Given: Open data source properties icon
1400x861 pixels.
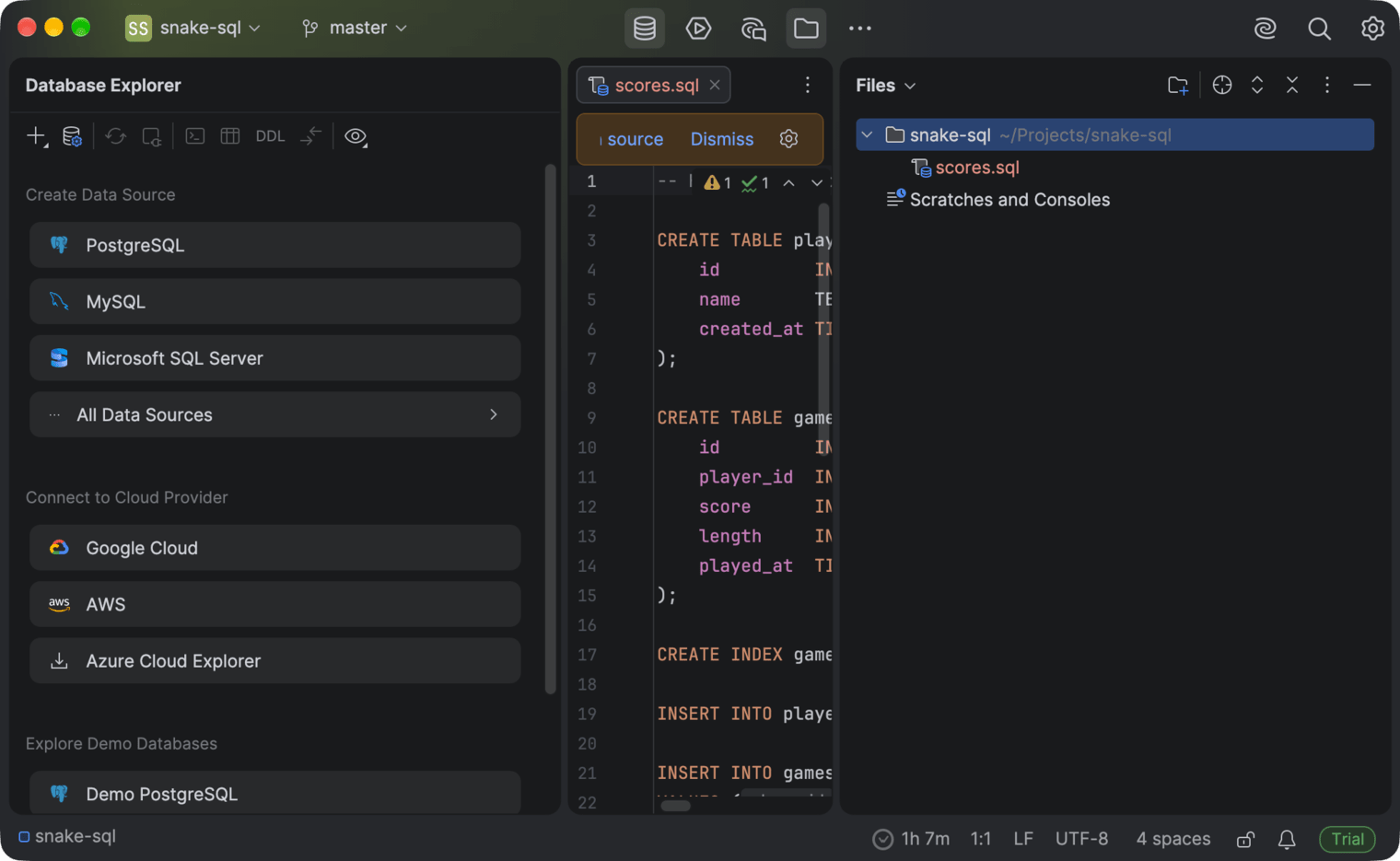Looking at the screenshot, I should point(72,136).
